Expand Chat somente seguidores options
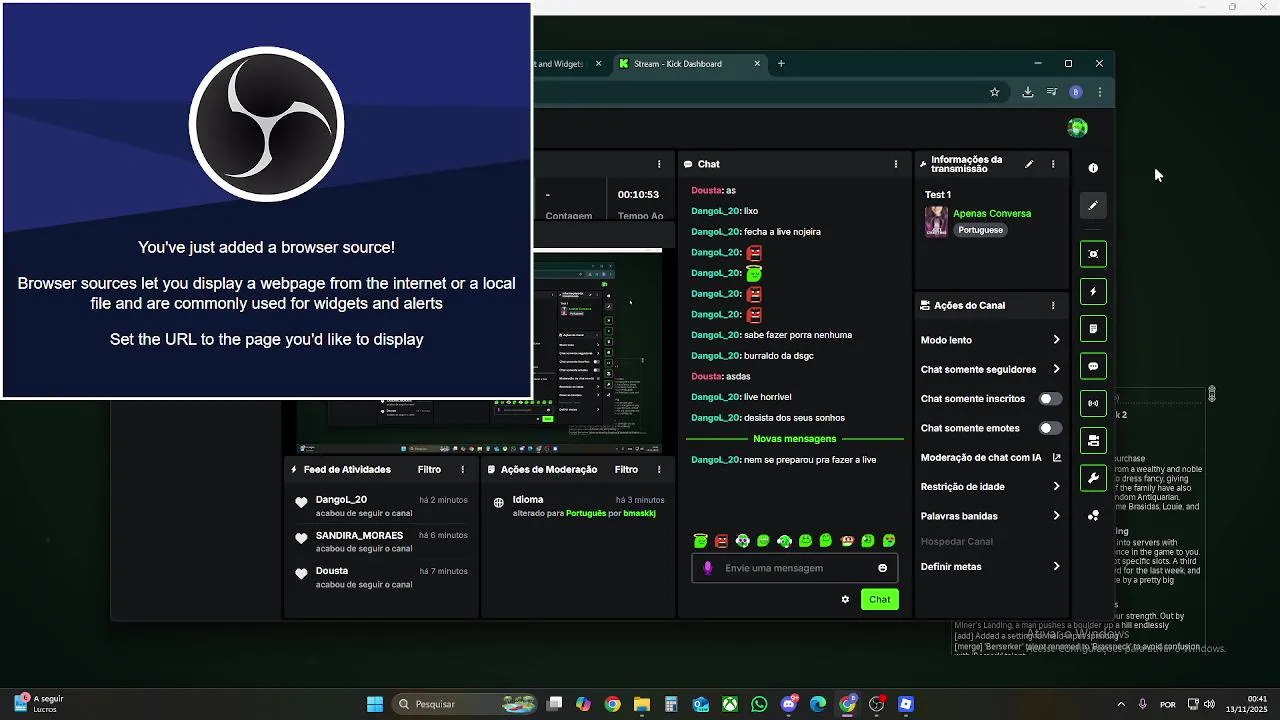 (x=990, y=370)
